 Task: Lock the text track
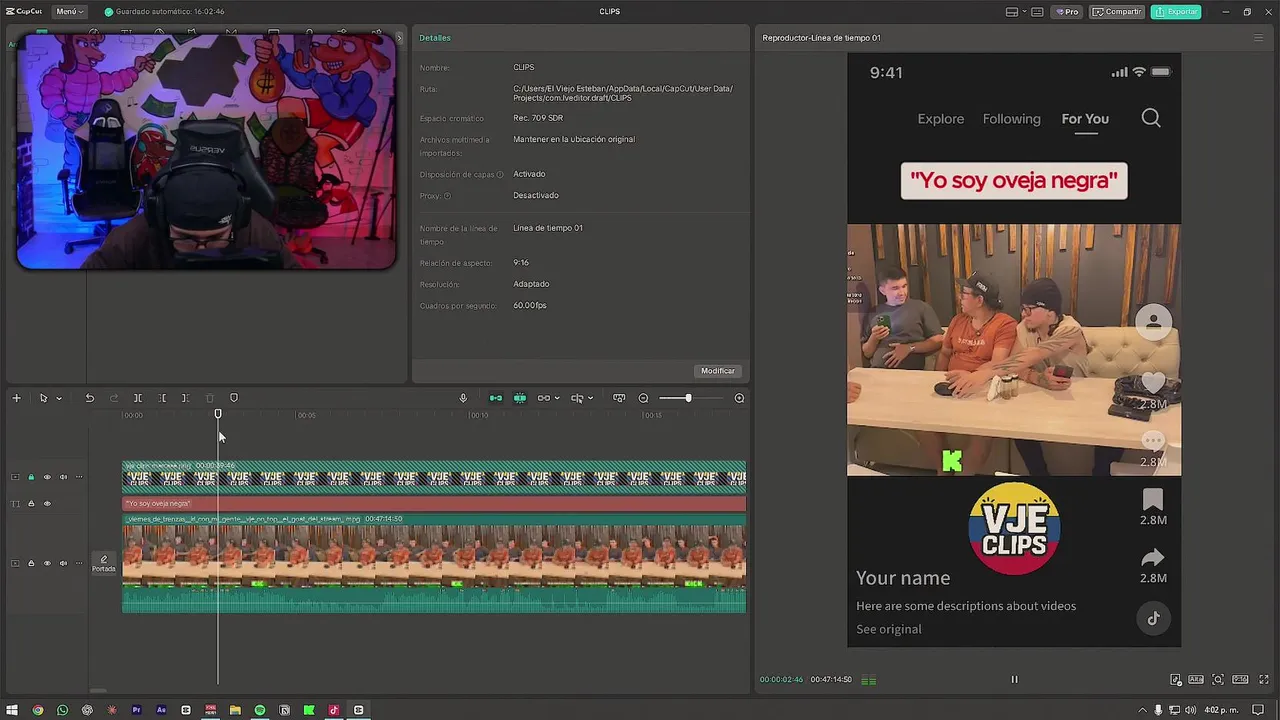31,503
